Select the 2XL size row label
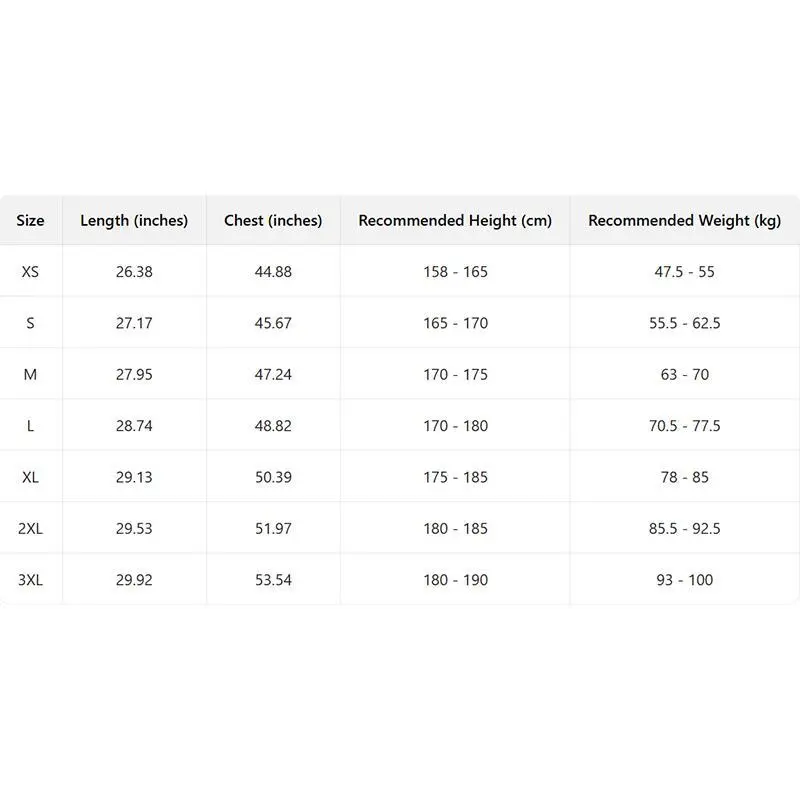The image size is (800, 800). coord(30,528)
